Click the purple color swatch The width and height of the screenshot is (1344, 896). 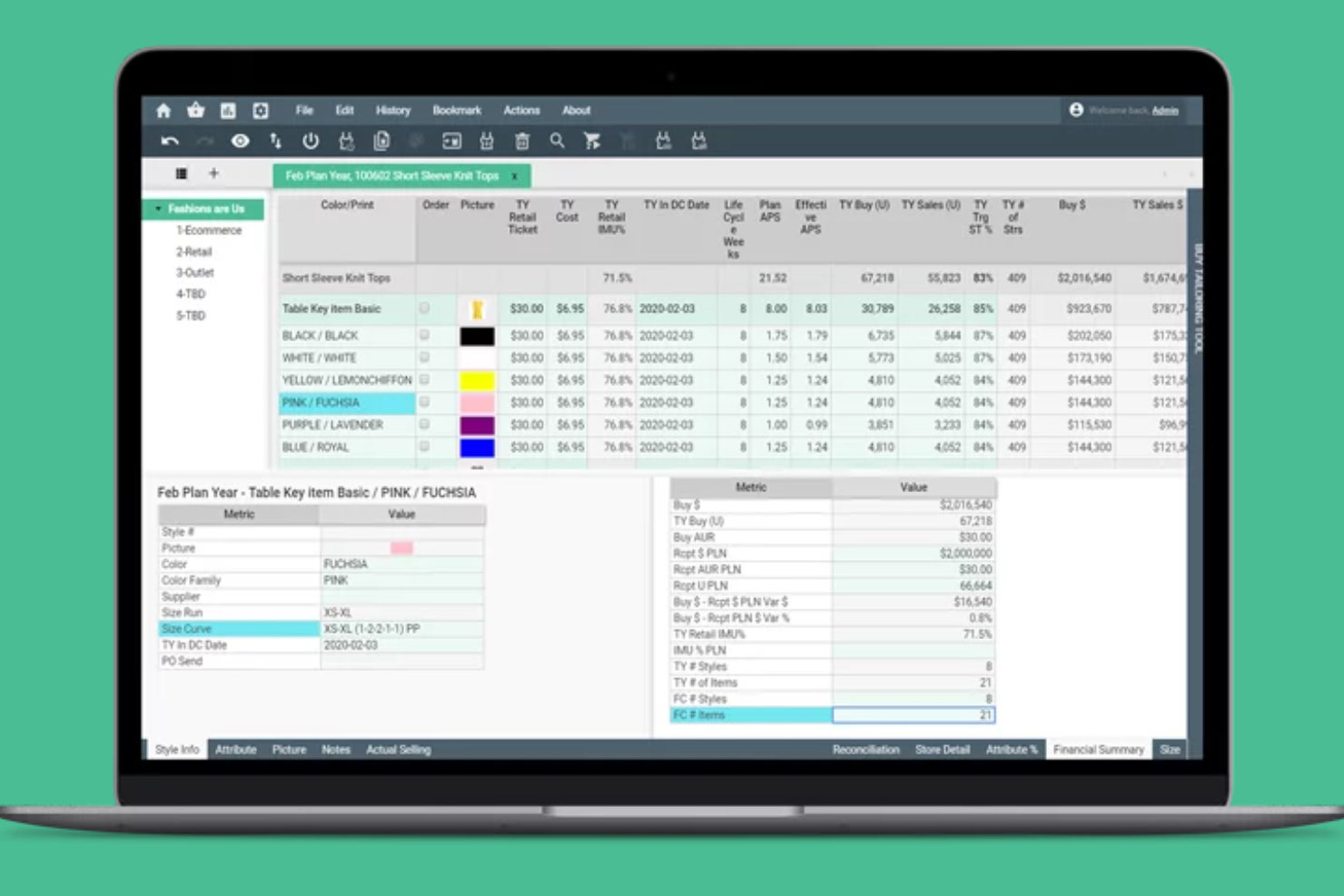[477, 425]
